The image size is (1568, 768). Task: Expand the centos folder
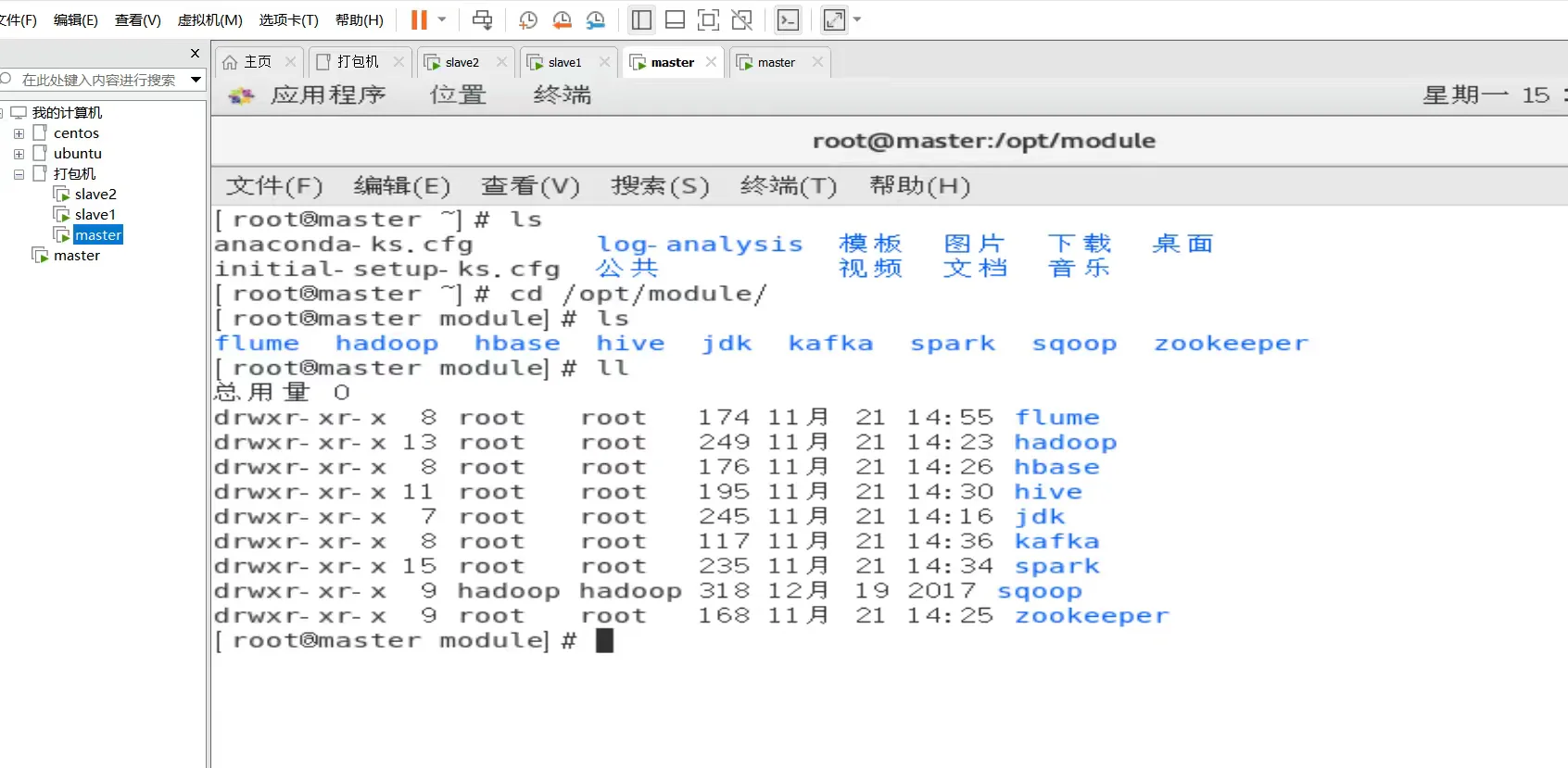(x=19, y=133)
